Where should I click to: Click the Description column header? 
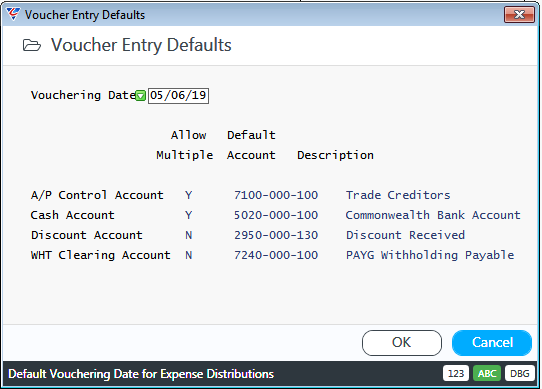335,155
